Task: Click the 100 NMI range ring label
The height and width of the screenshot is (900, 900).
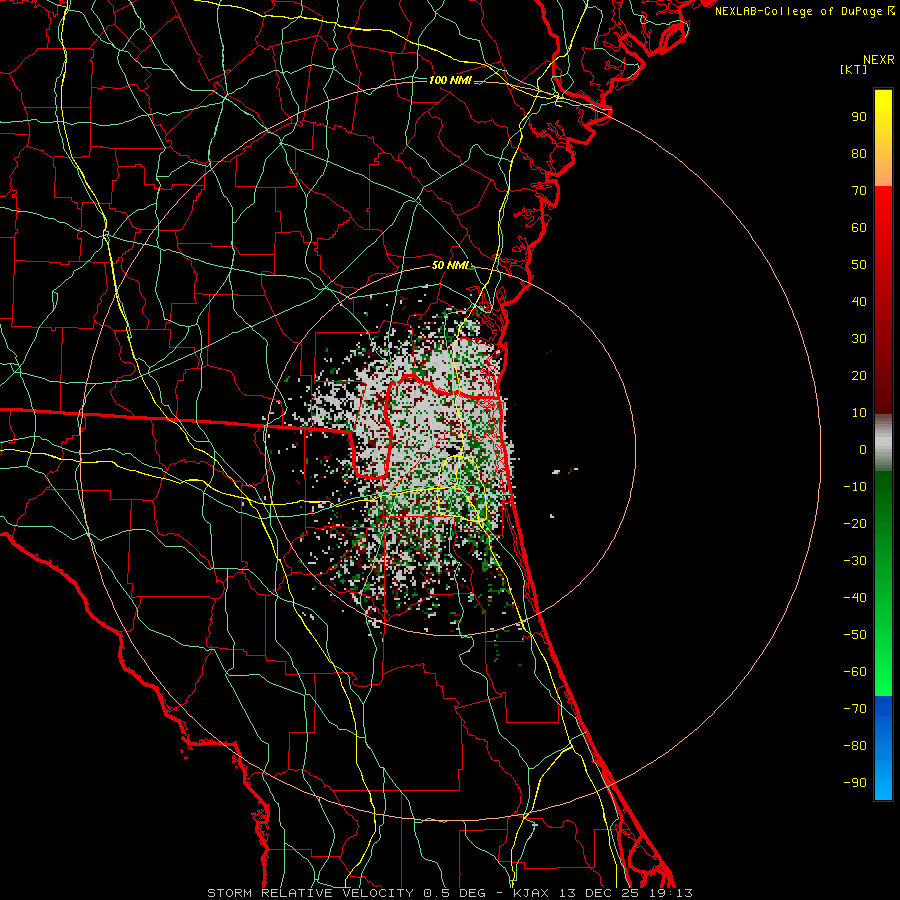Action: tap(450, 80)
